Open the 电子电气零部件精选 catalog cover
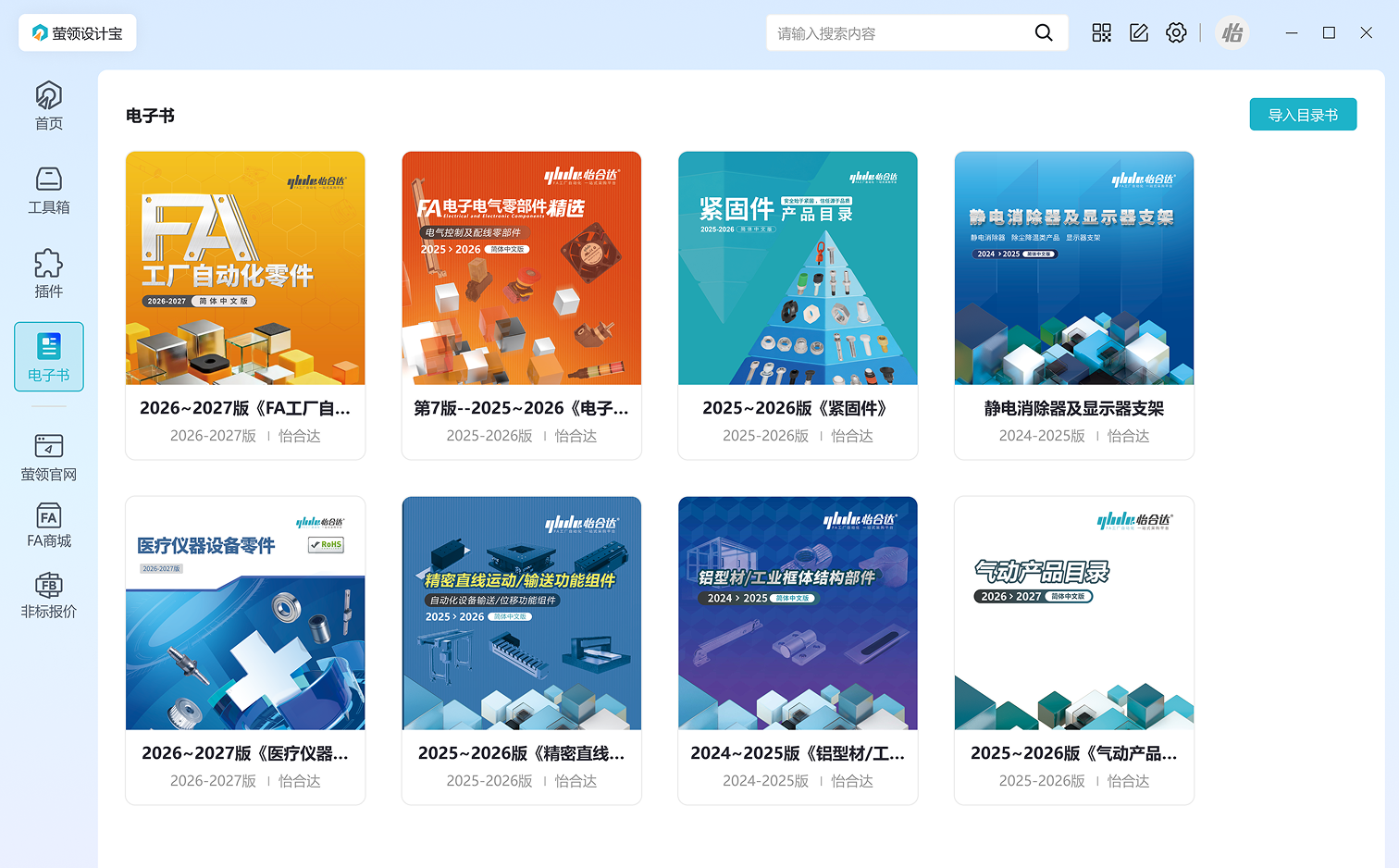Screen dimensions: 1399x868 pos(522,268)
